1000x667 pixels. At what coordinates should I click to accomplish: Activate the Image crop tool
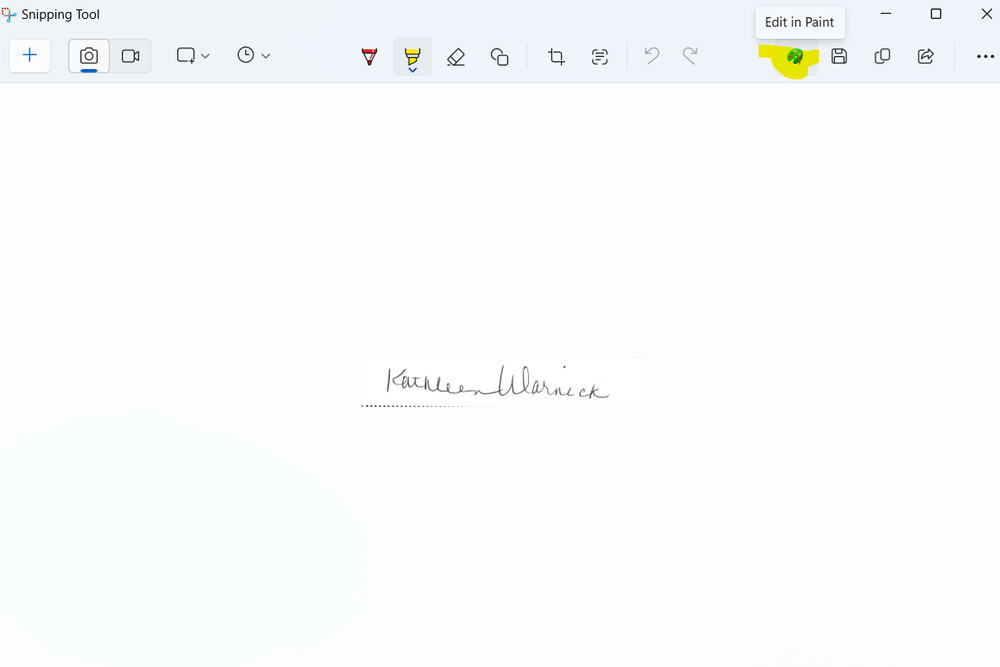(x=556, y=57)
